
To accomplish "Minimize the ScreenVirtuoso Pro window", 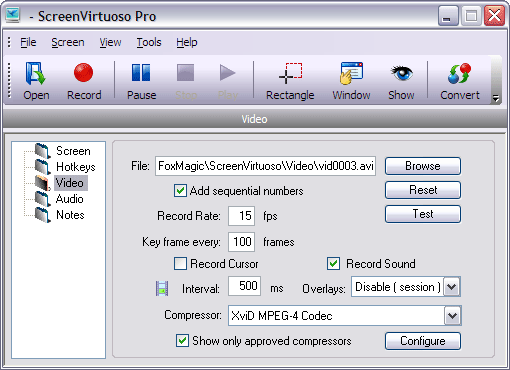I will 448,15.
